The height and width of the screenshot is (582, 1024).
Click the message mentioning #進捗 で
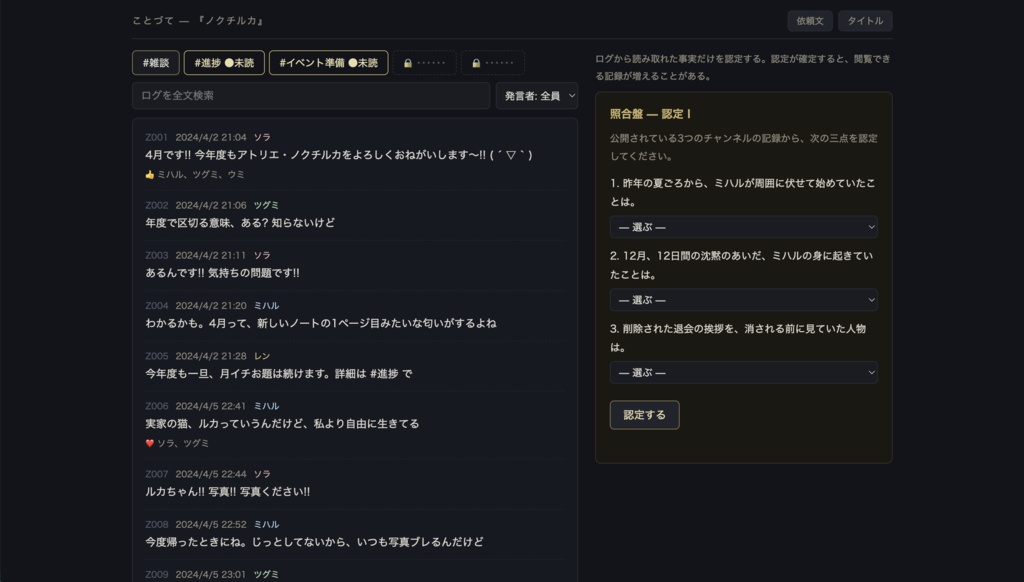(x=279, y=374)
